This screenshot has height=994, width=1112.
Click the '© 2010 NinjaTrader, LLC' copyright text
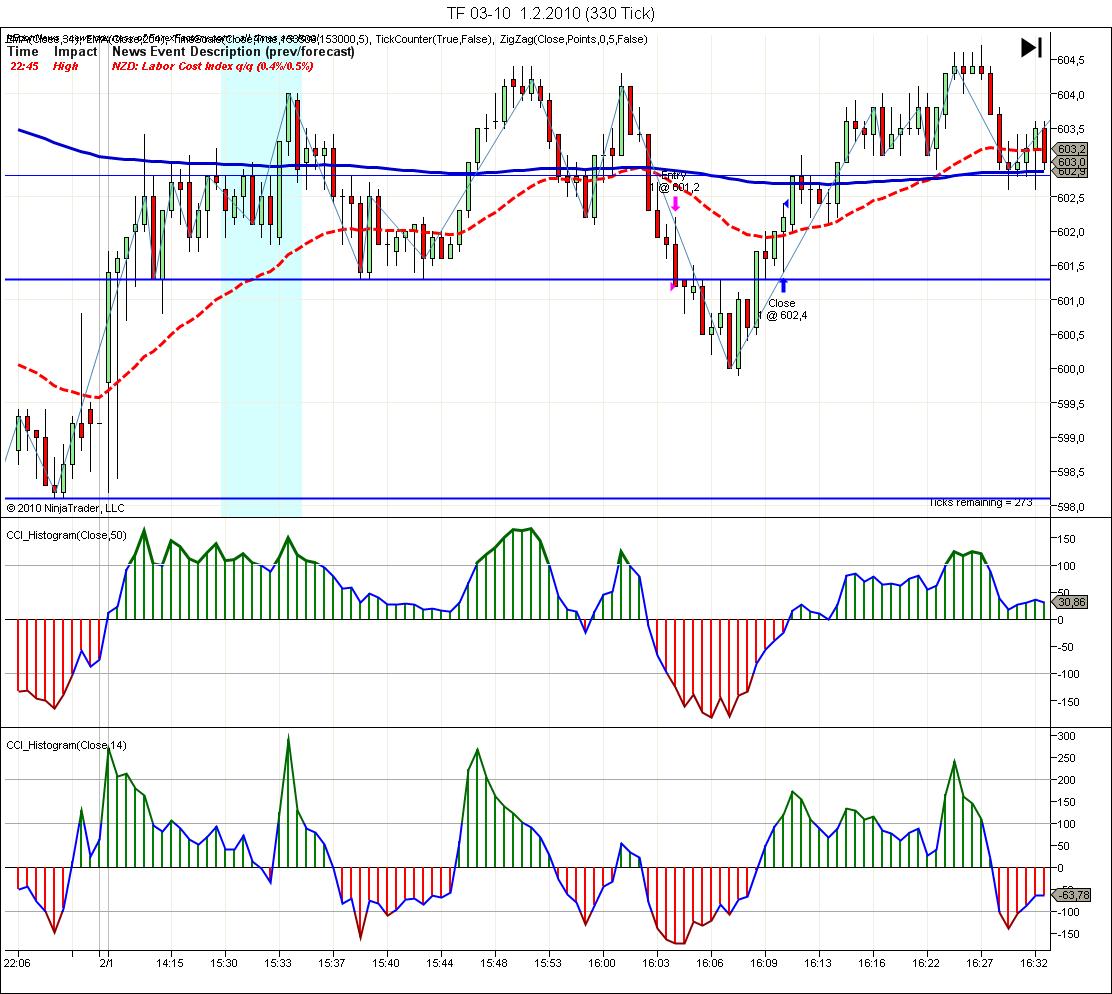66,507
